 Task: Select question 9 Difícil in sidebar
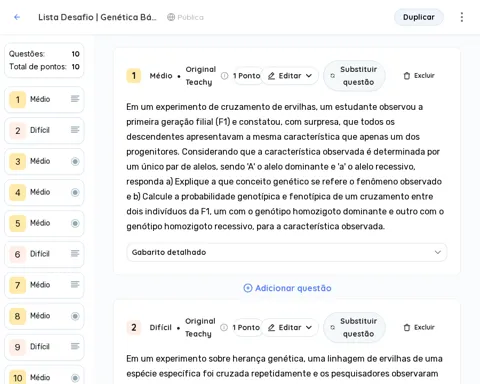pyautogui.click(x=44, y=347)
